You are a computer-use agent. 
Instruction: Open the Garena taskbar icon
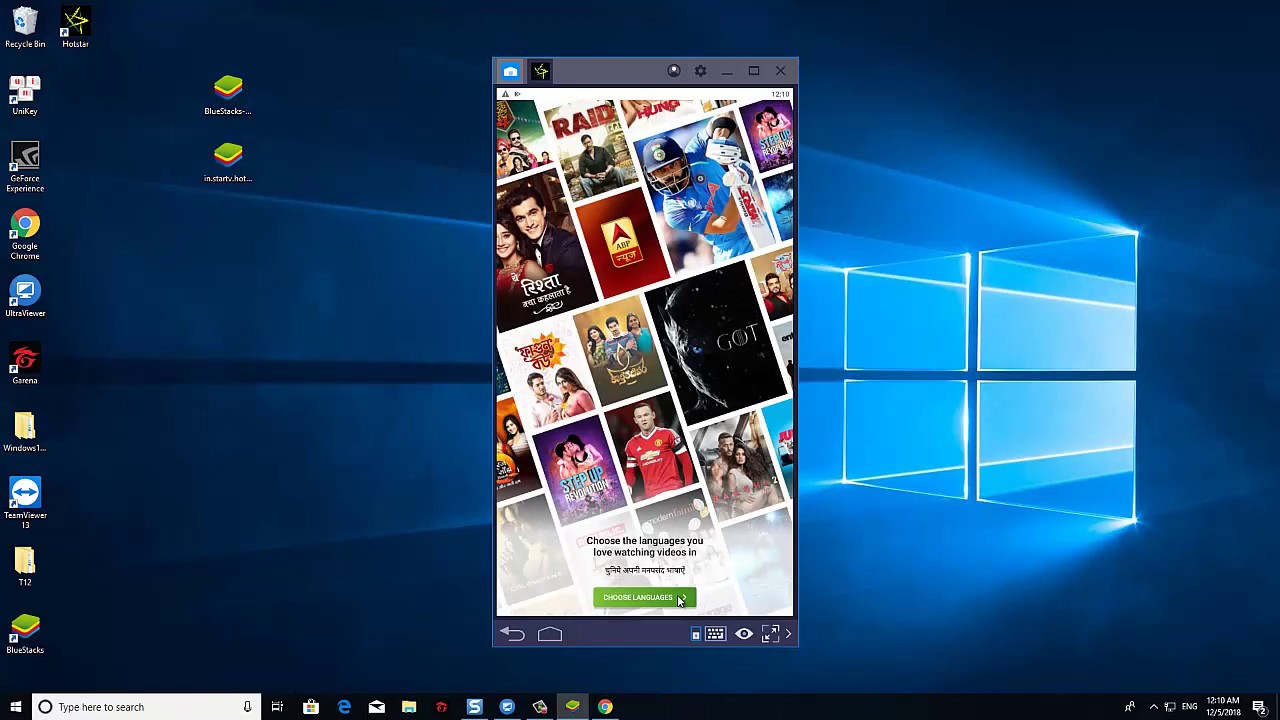coord(441,707)
